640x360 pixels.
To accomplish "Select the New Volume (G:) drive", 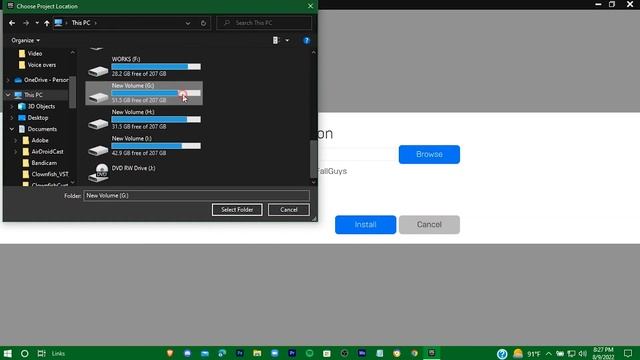I will pos(144,93).
